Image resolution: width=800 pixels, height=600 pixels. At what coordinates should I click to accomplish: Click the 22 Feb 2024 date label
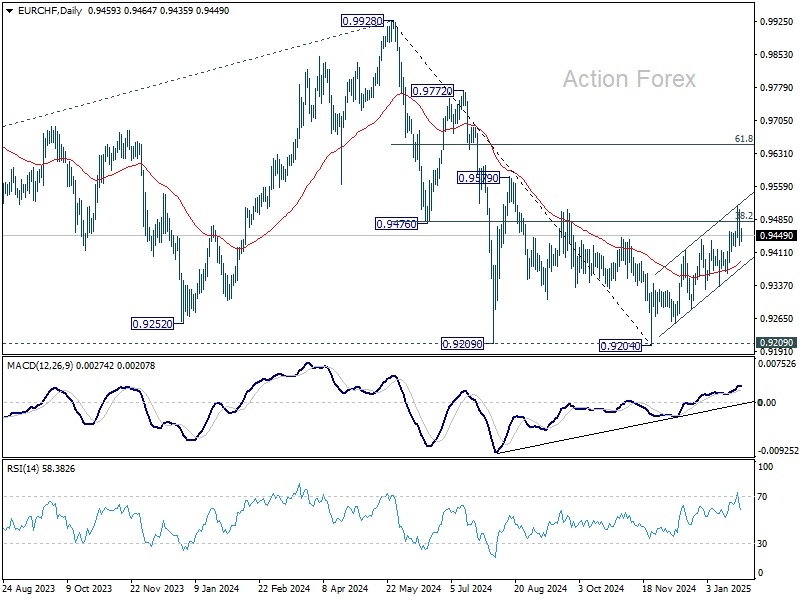point(284,588)
